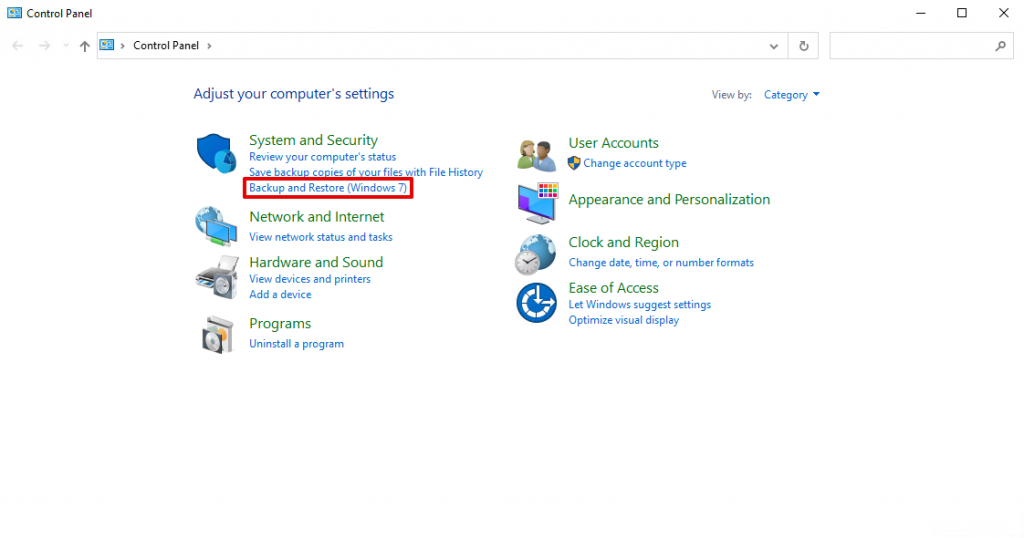The image size is (1024, 538).
Task: Expand the address bar history dropdown
Action: click(x=774, y=46)
